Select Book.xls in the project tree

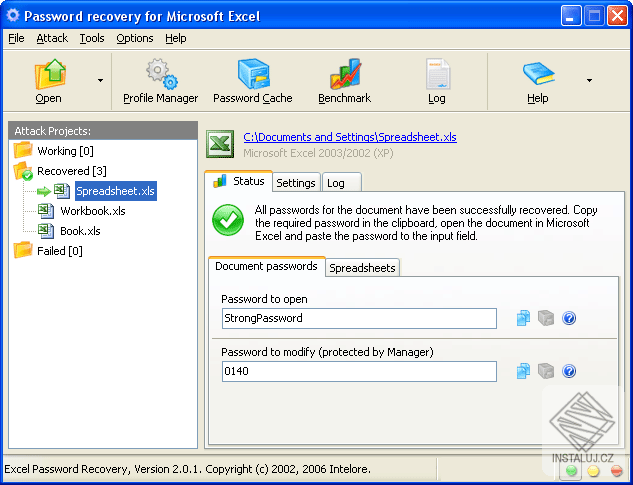pos(80,231)
